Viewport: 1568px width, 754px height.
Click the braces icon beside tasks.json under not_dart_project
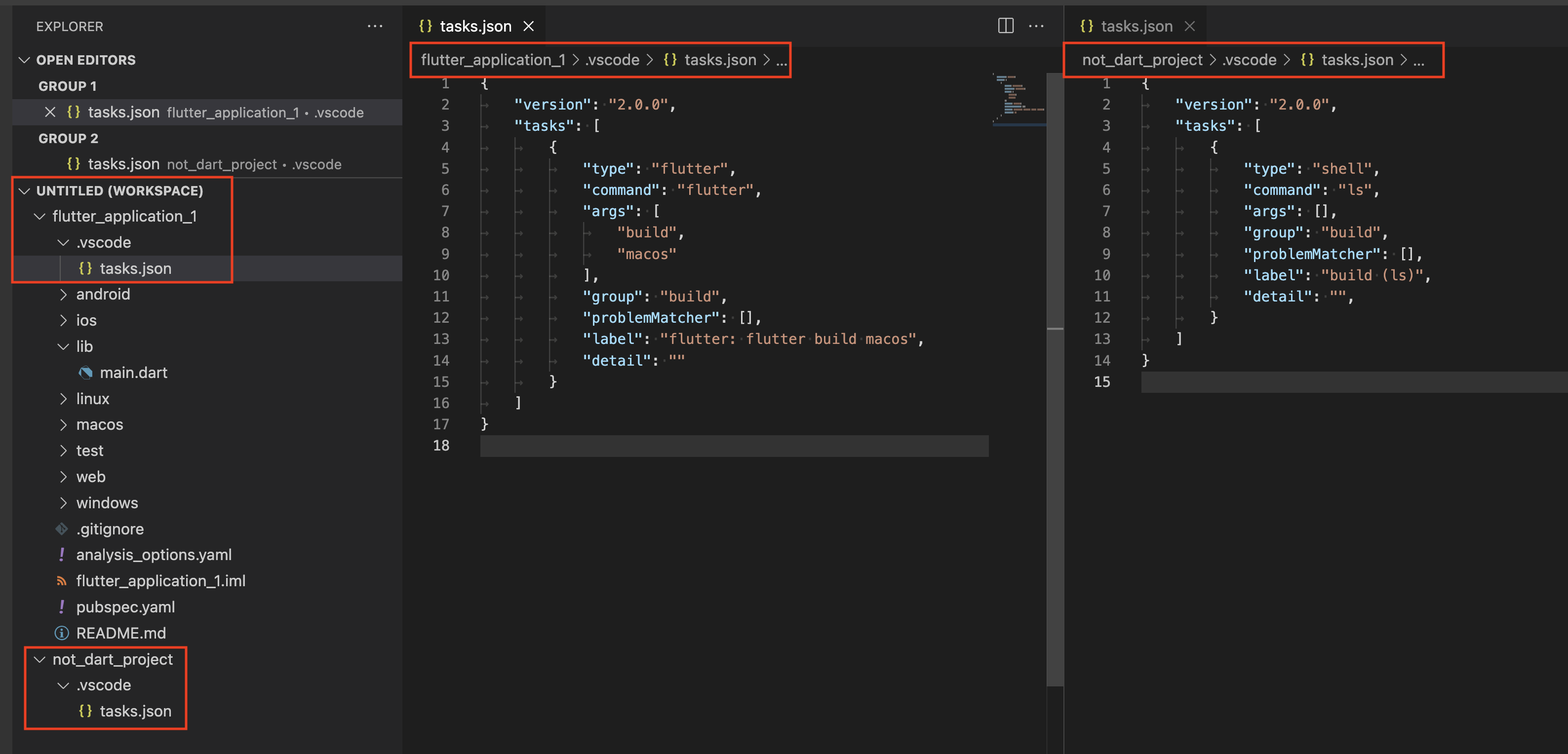(85, 711)
